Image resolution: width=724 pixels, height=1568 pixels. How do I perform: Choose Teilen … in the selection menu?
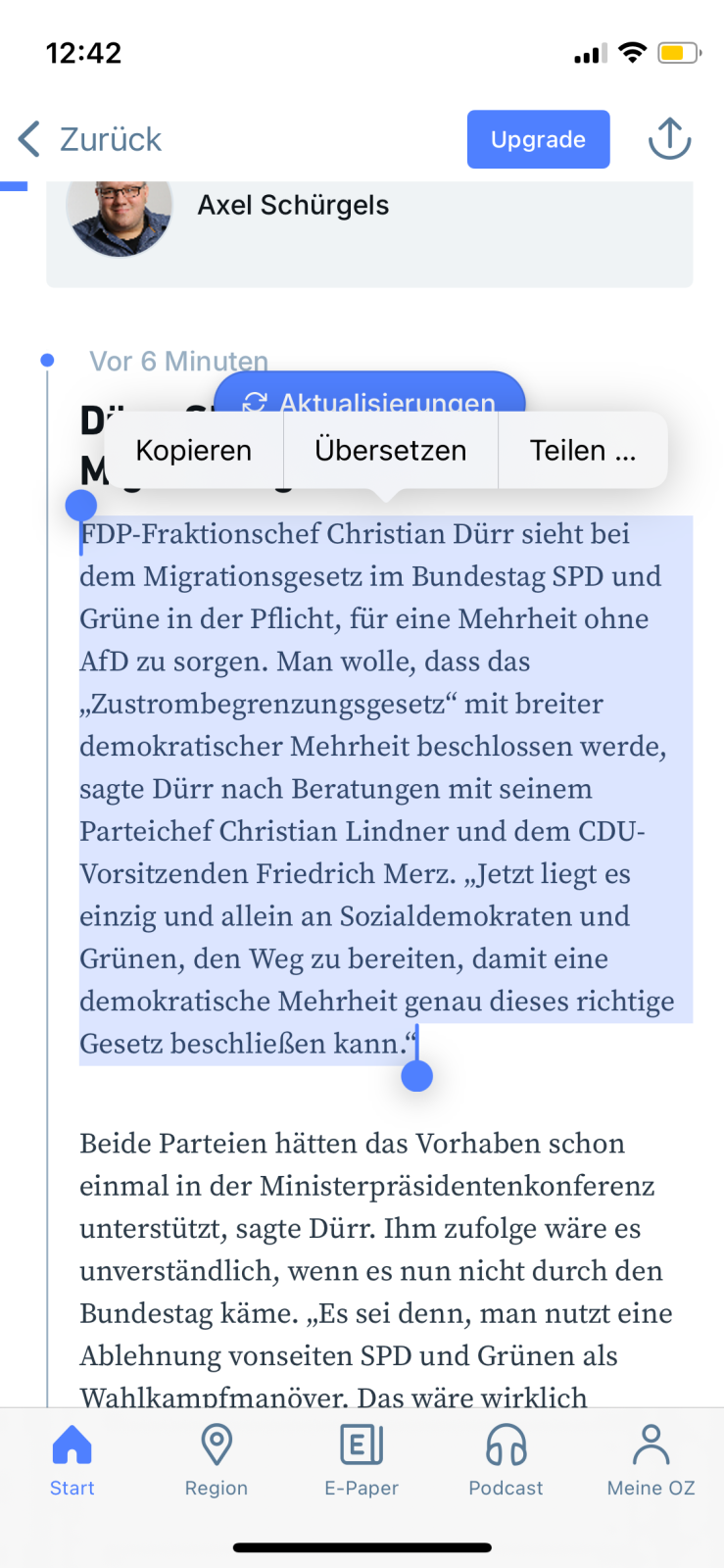tap(583, 450)
